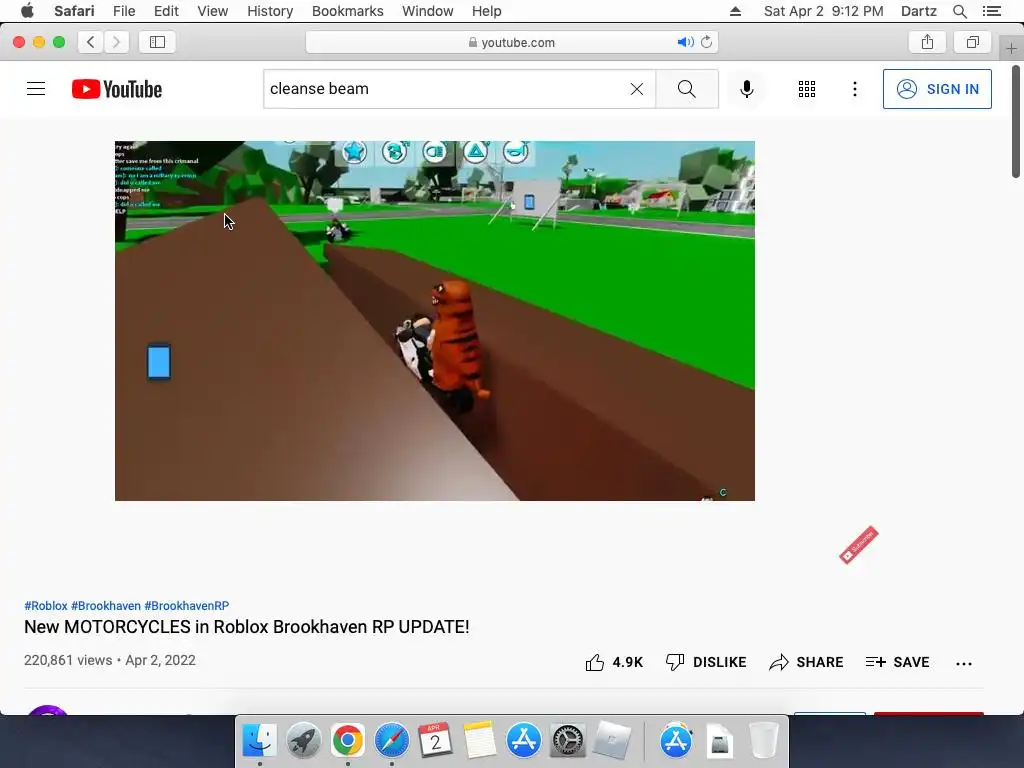Open YouTube settings three-dot menu
Image resolution: width=1024 pixels, height=768 pixels.
pyautogui.click(x=854, y=89)
